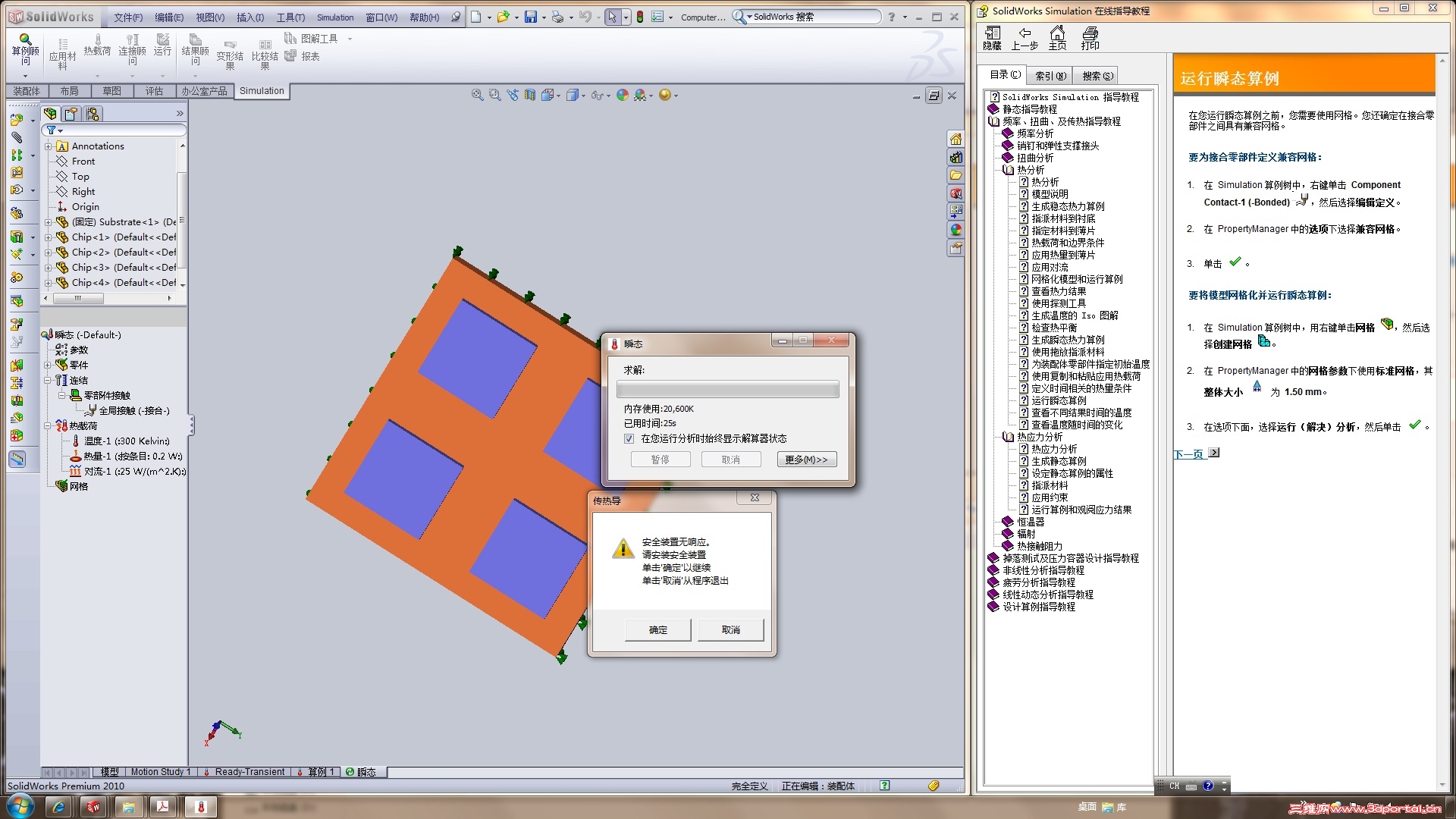Collapse the 热载荷 thermal loads tree node
Screen dimensions: 1456x819
click(x=48, y=425)
